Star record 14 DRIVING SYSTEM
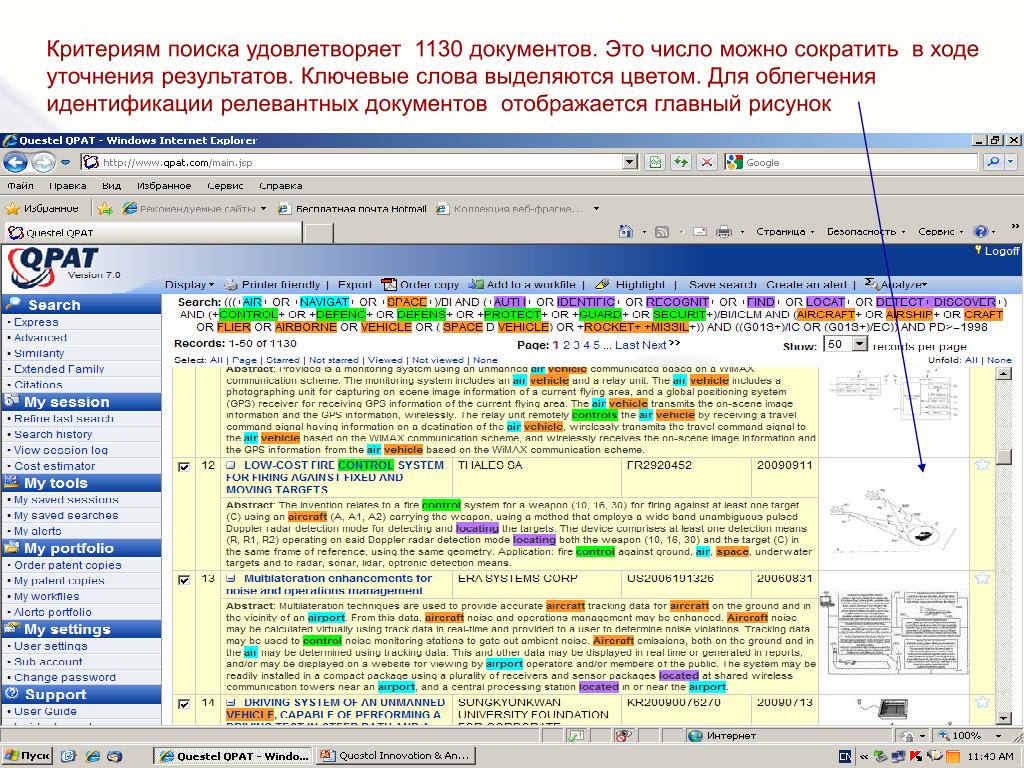 [982, 702]
